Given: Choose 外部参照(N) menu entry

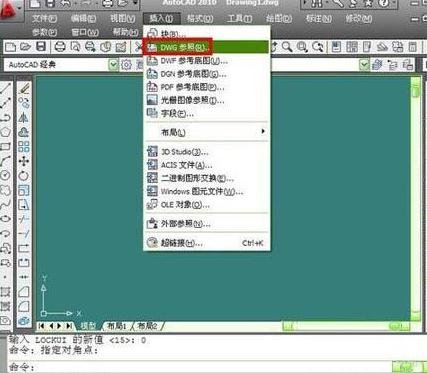Looking at the screenshot, I should coord(207,223).
